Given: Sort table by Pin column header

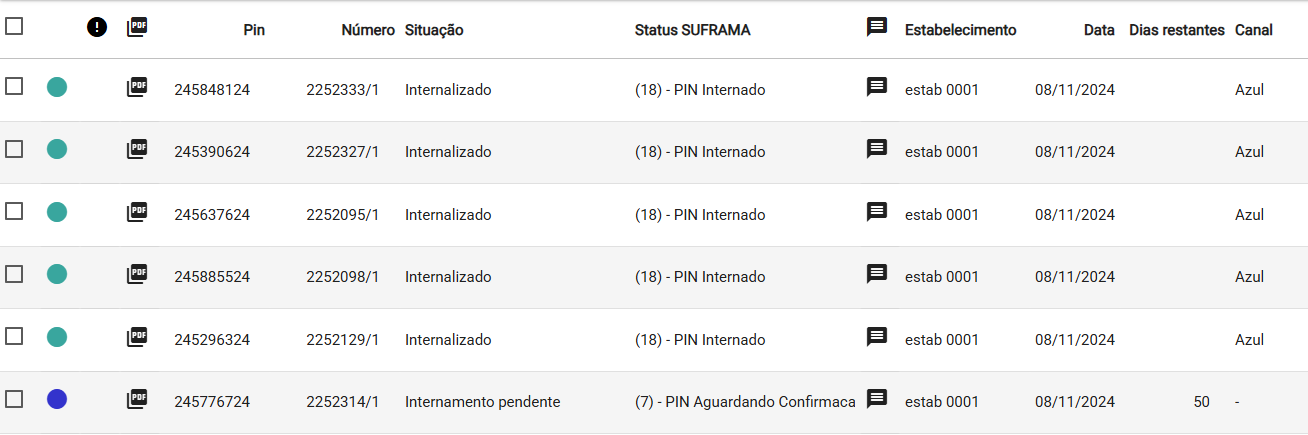Looking at the screenshot, I should 254,30.
